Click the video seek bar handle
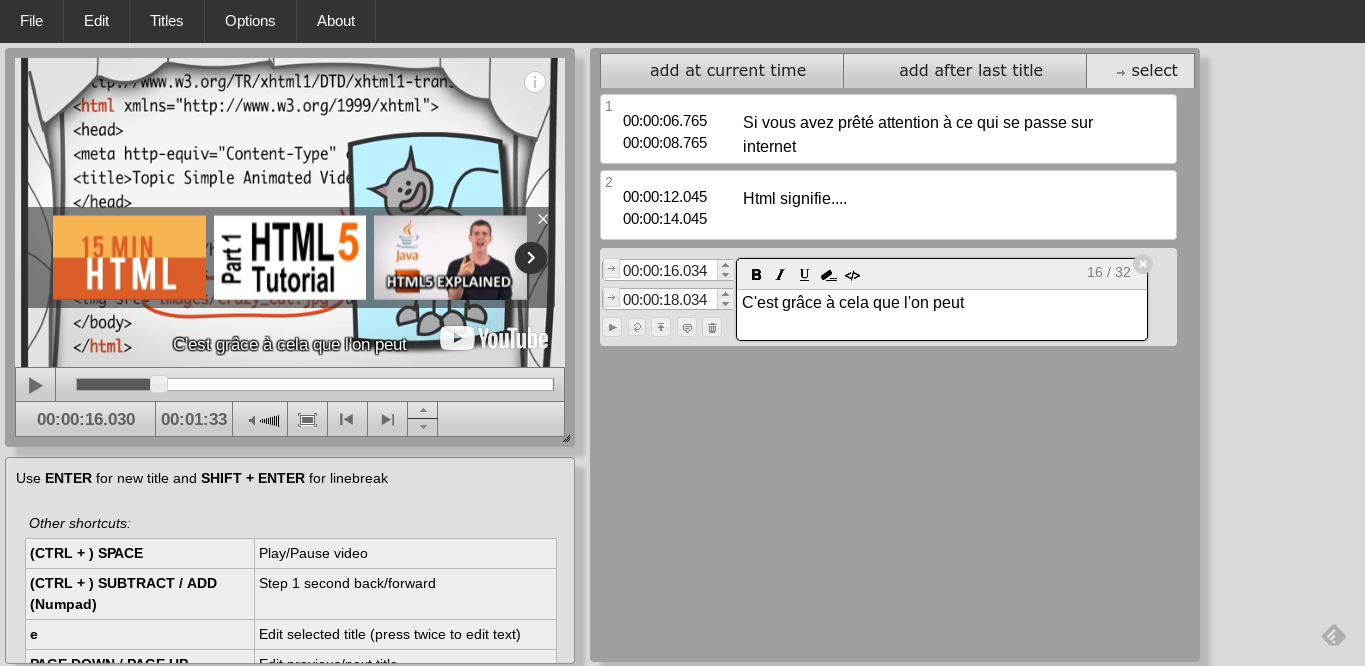1365x666 pixels. pos(158,384)
